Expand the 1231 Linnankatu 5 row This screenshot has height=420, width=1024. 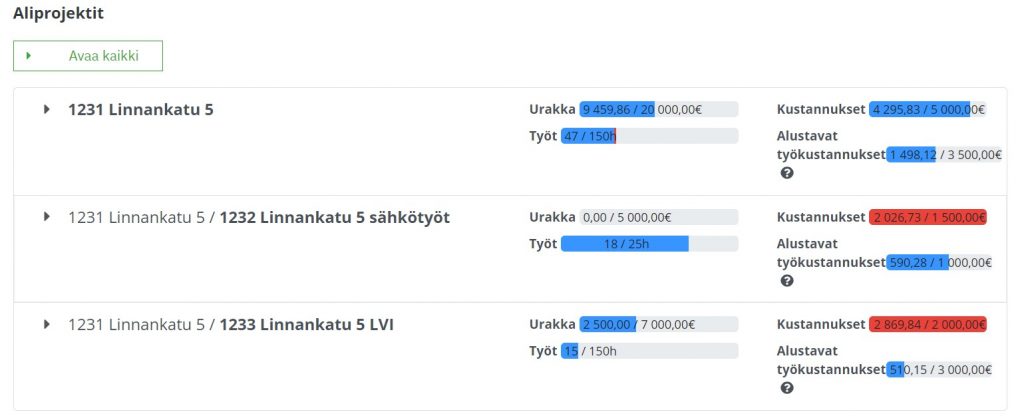[46, 110]
